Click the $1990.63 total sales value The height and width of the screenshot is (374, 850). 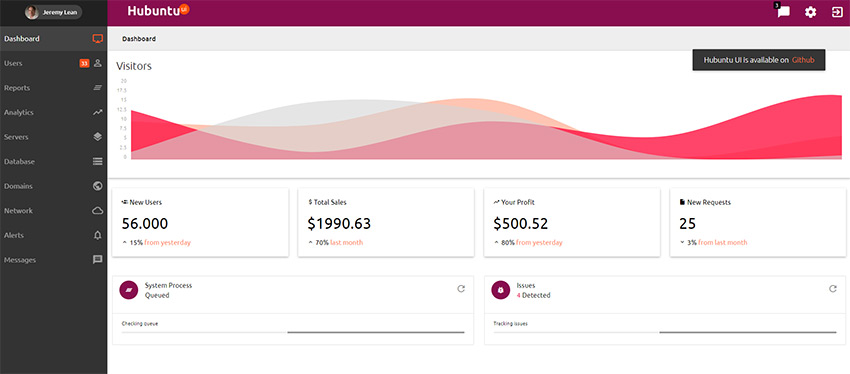[x=339, y=223]
